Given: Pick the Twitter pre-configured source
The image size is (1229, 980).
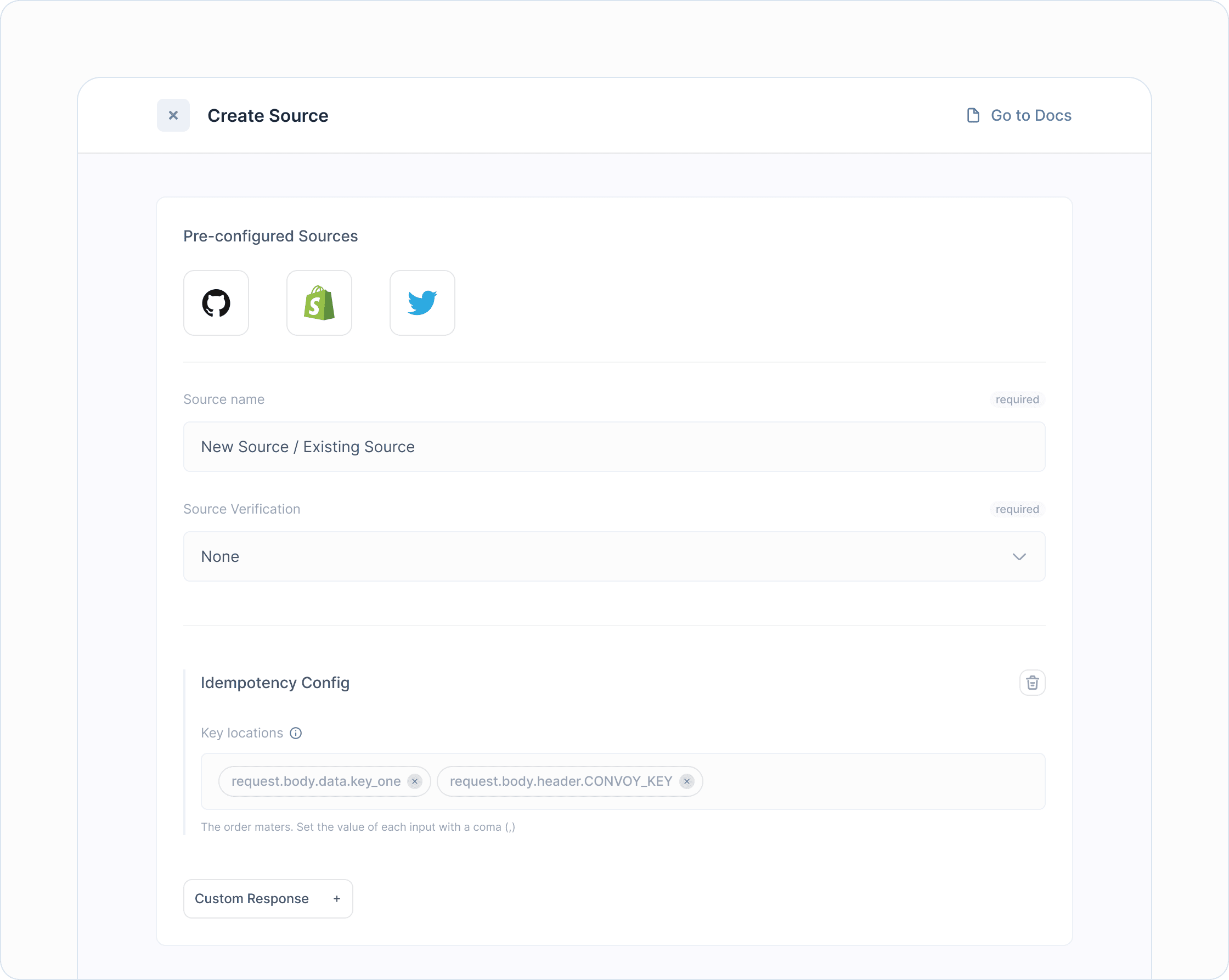Looking at the screenshot, I should tap(422, 303).
